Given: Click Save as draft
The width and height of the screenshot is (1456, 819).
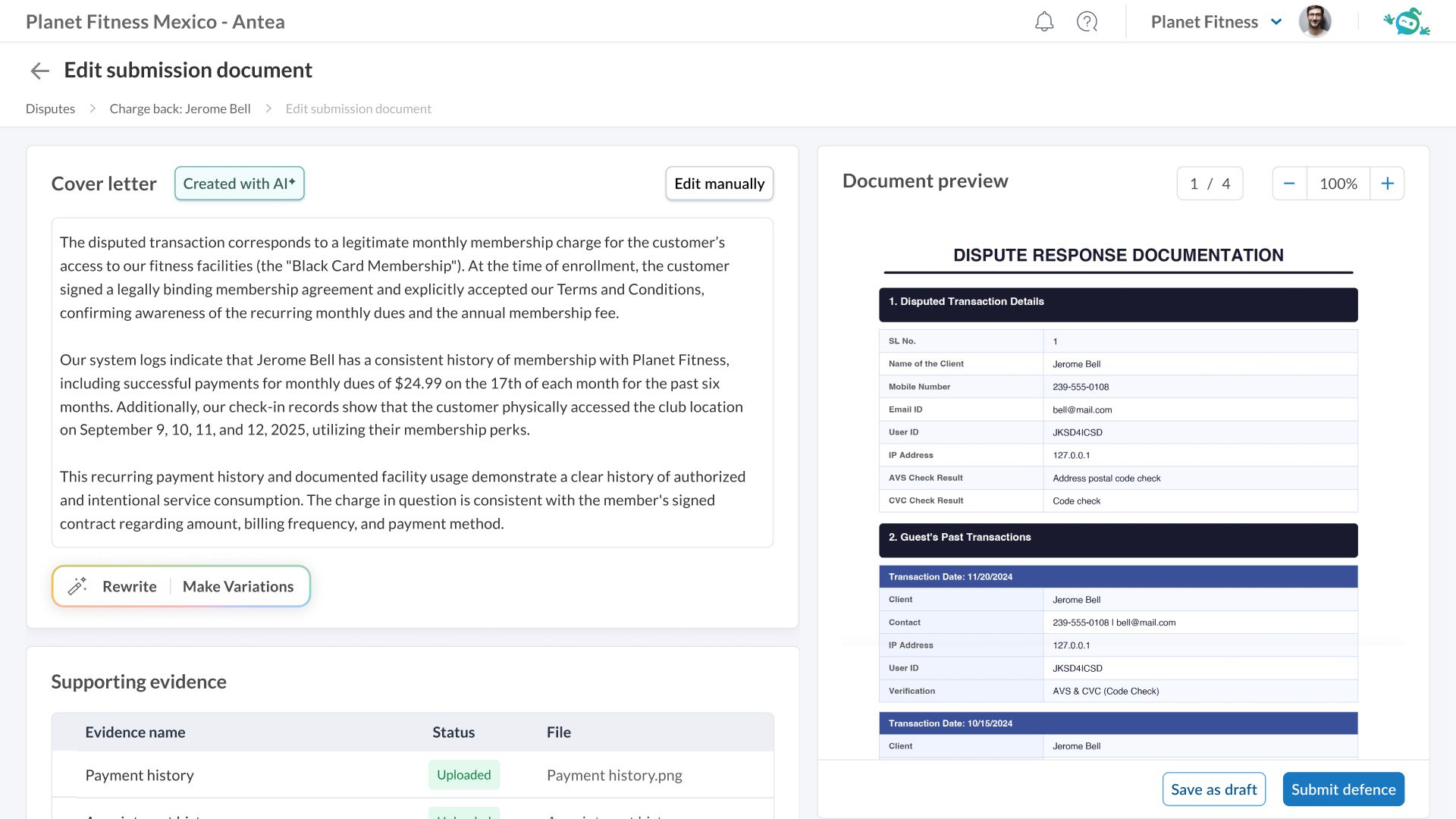Looking at the screenshot, I should click(1213, 789).
